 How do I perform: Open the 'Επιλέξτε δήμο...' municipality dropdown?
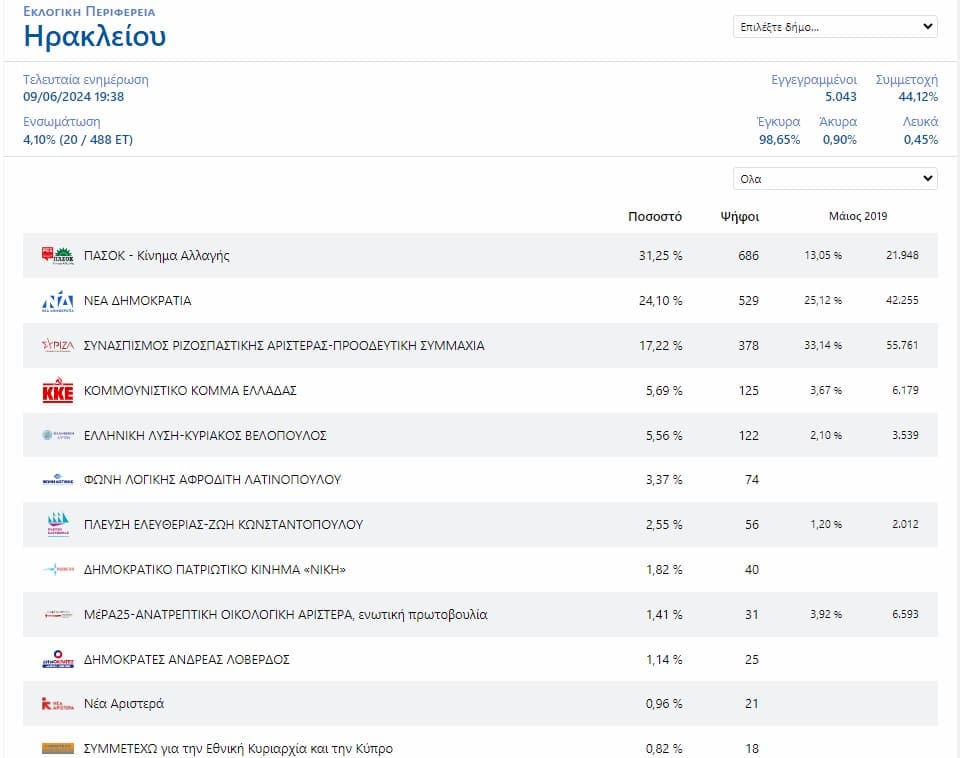point(835,27)
